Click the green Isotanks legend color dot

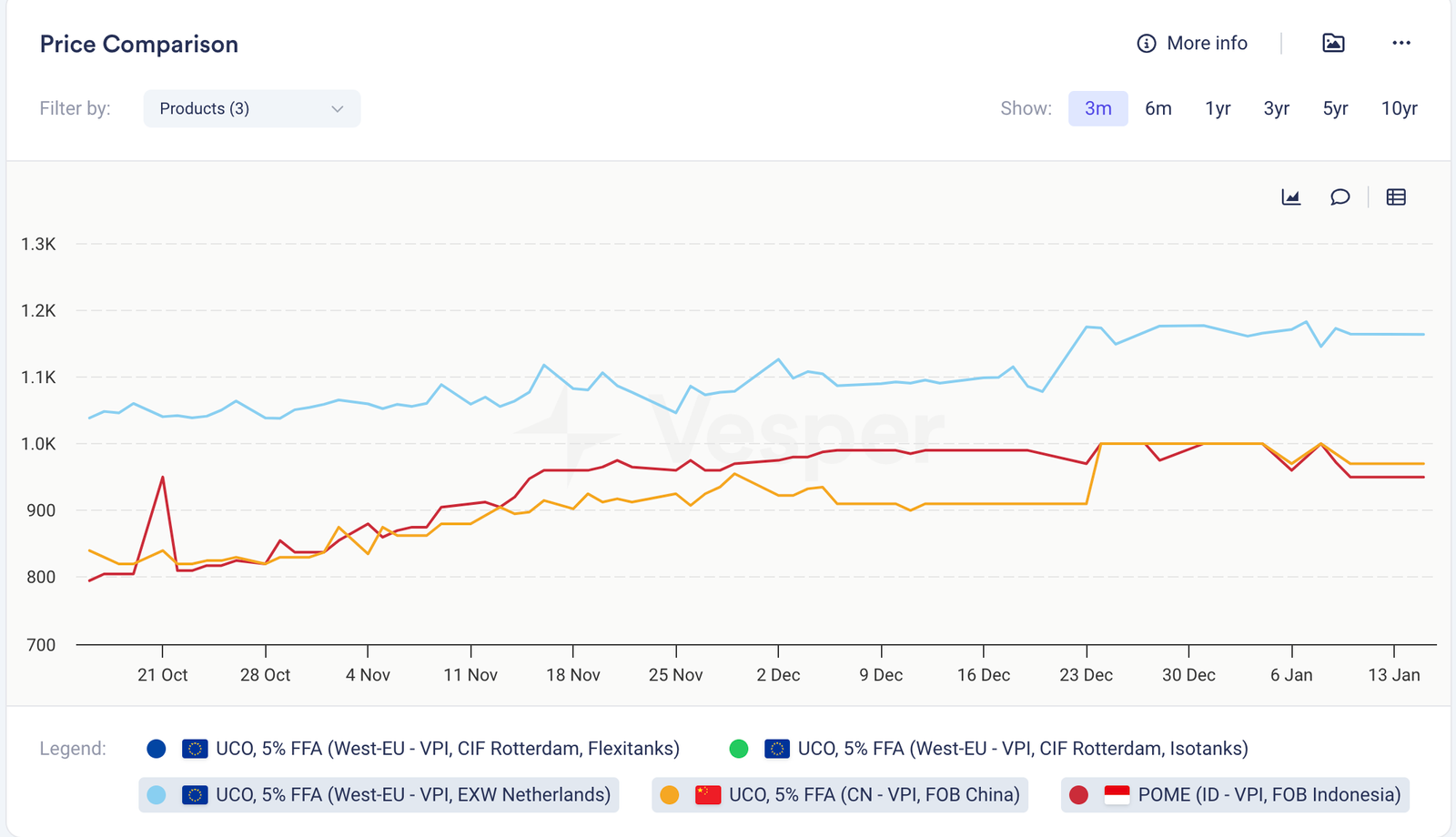[739, 749]
